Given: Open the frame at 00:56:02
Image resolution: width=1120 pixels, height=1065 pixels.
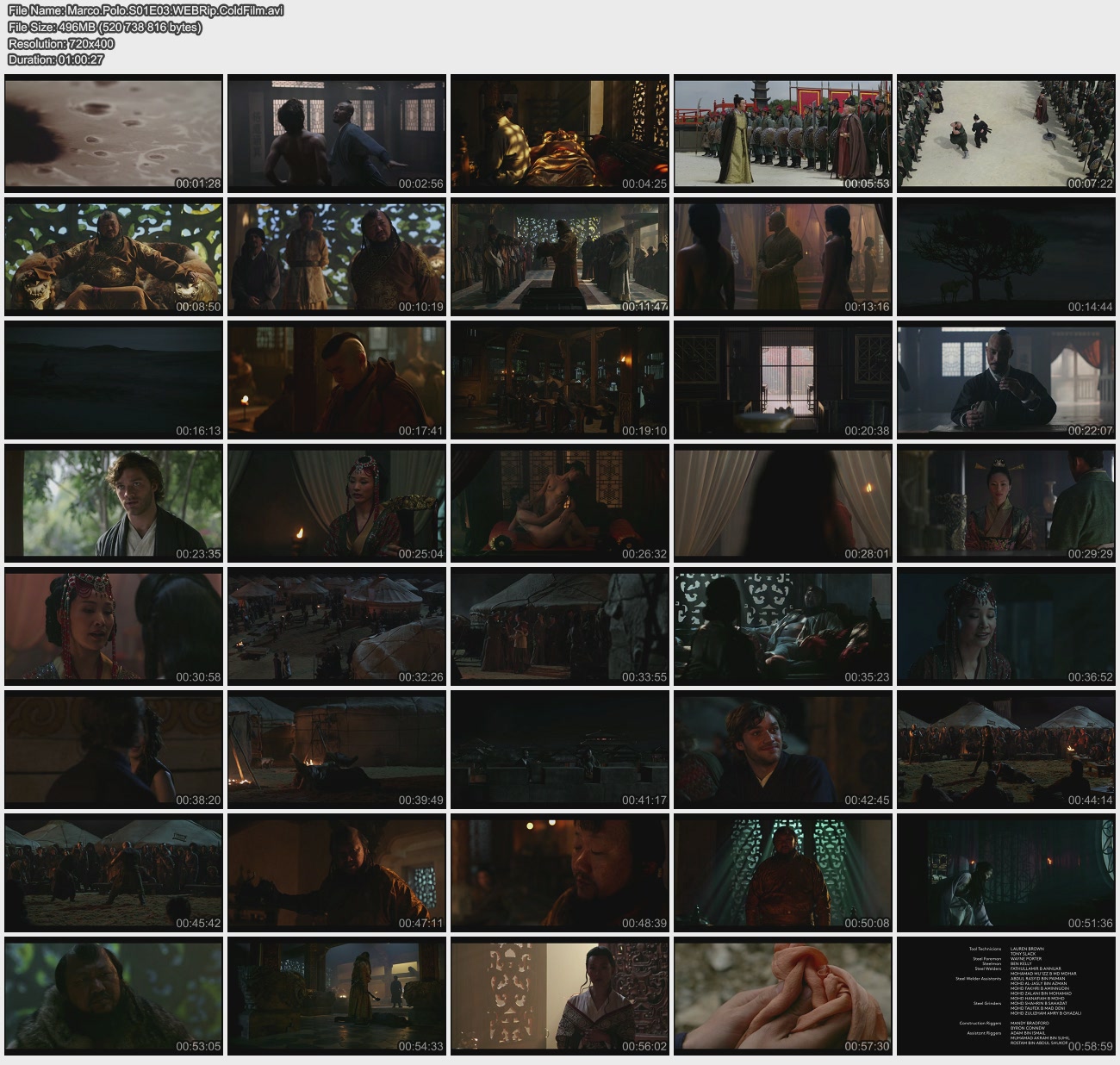Looking at the screenshot, I should click(559, 996).
